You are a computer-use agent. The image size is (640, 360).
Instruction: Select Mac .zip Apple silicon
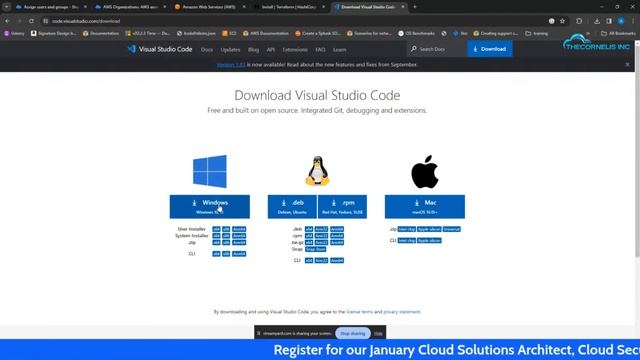(x=429, y=229)
